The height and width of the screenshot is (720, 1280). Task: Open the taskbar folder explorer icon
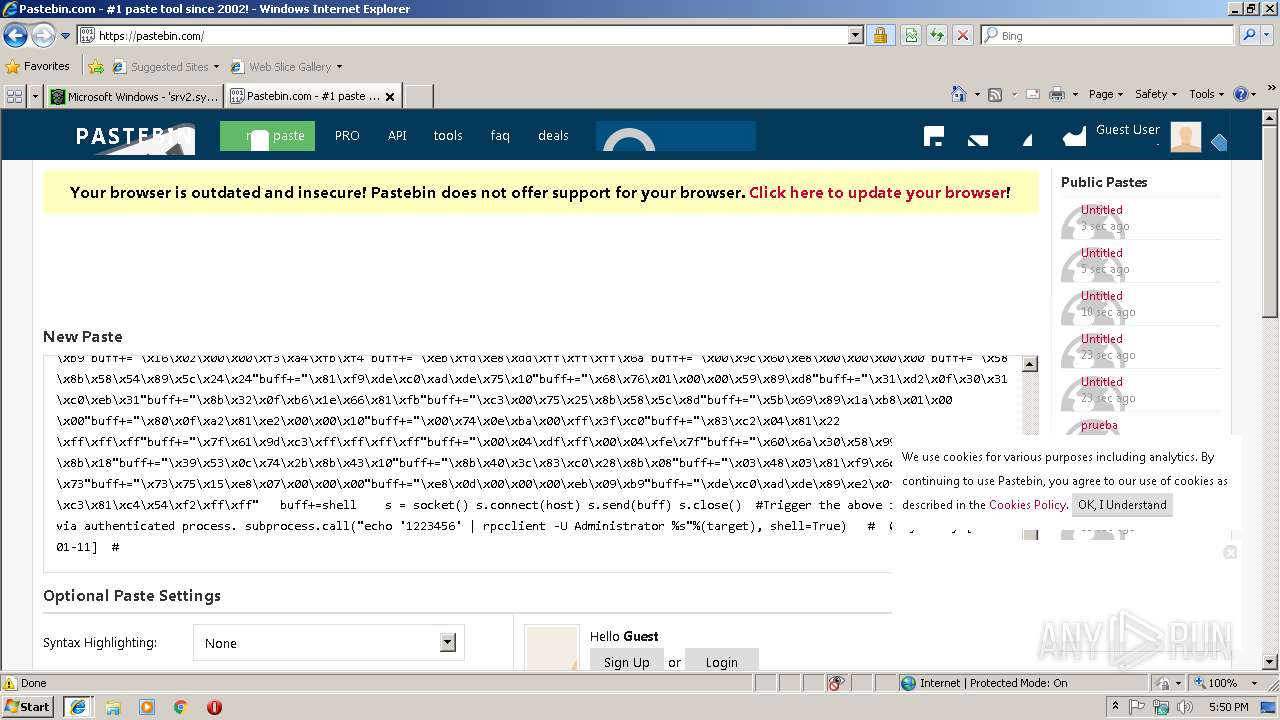coord(112,707)
